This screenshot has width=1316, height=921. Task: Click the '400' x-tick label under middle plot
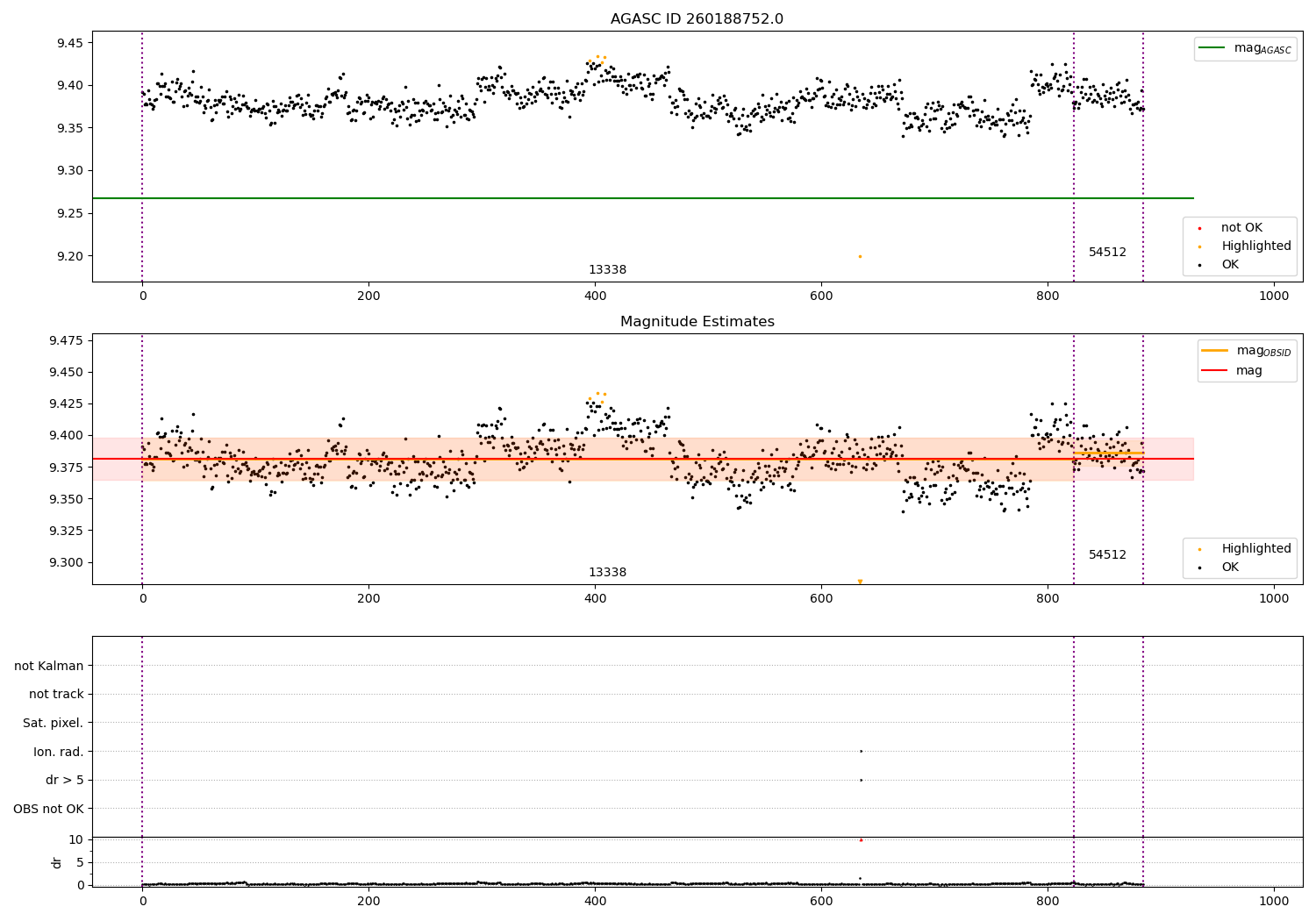tap(595, 599)
